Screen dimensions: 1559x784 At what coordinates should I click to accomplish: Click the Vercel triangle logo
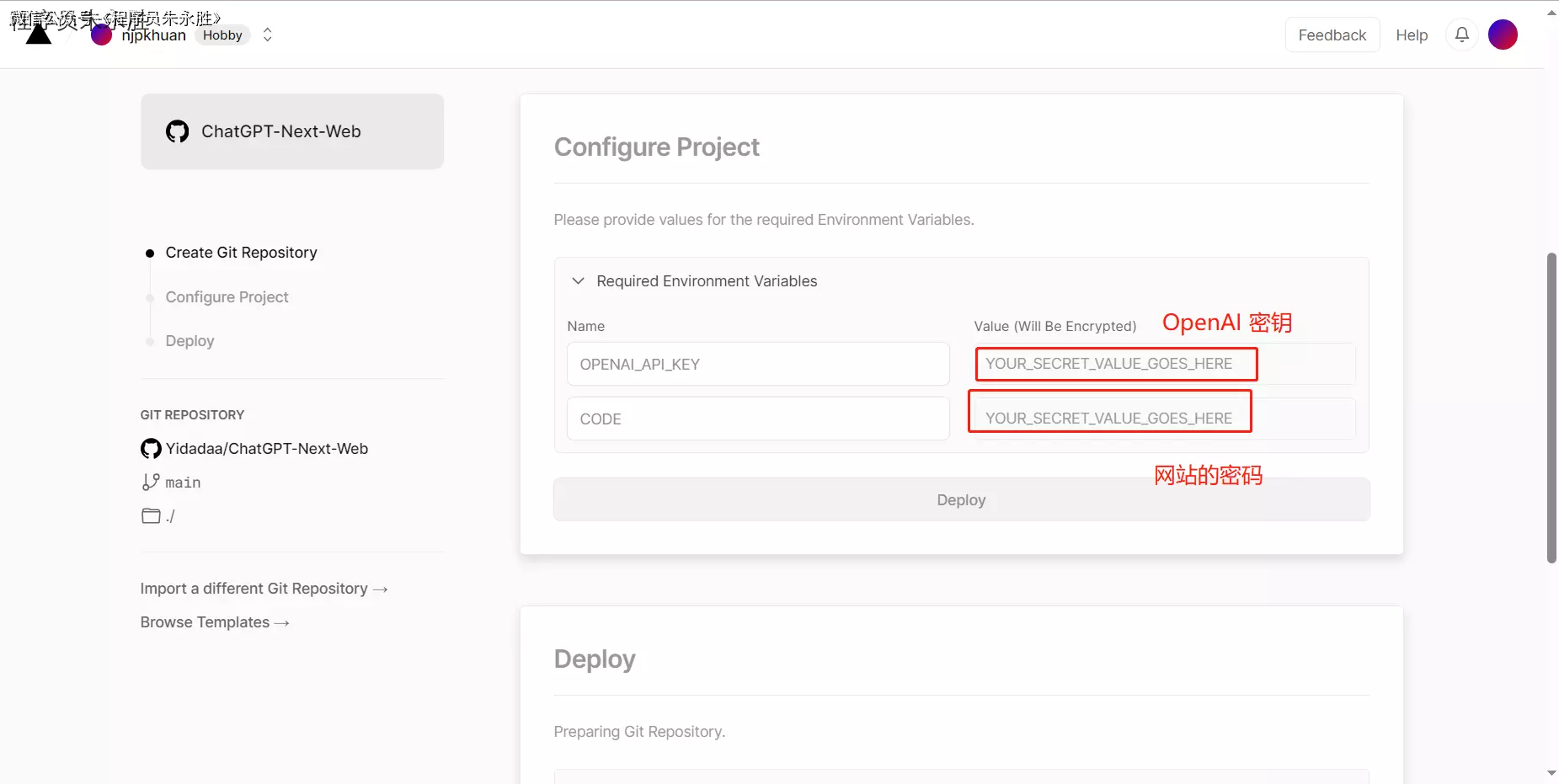pyautogui.click(x=39, y=34)
